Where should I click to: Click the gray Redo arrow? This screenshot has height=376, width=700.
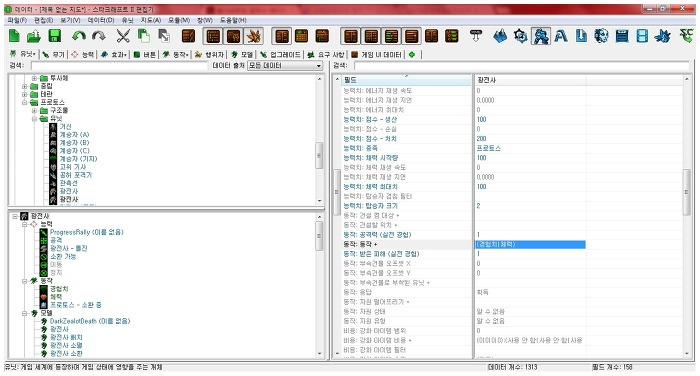click(x=99, y=36)
